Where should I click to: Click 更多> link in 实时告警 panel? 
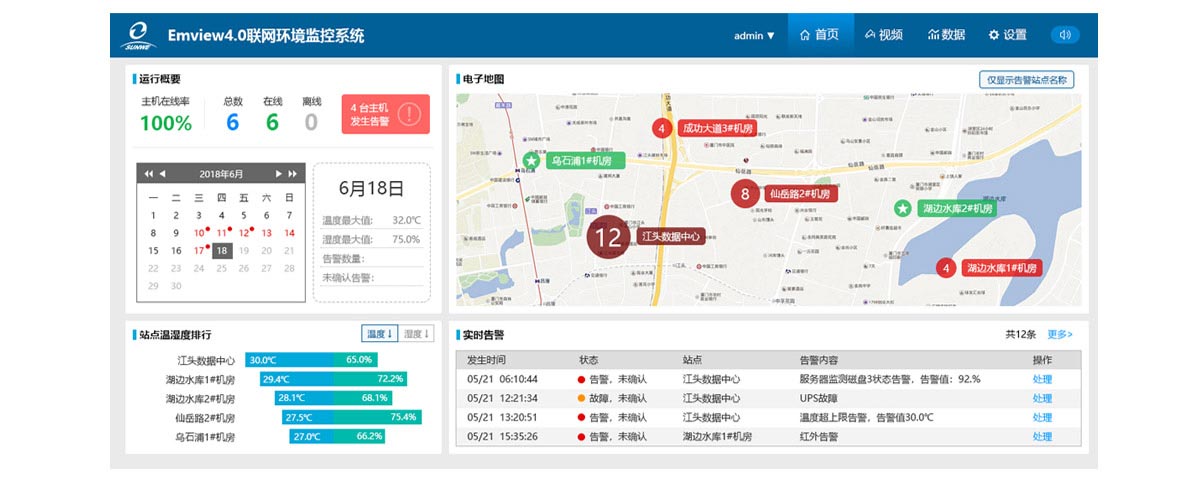pyautogui.click(x=1060, y=334)
